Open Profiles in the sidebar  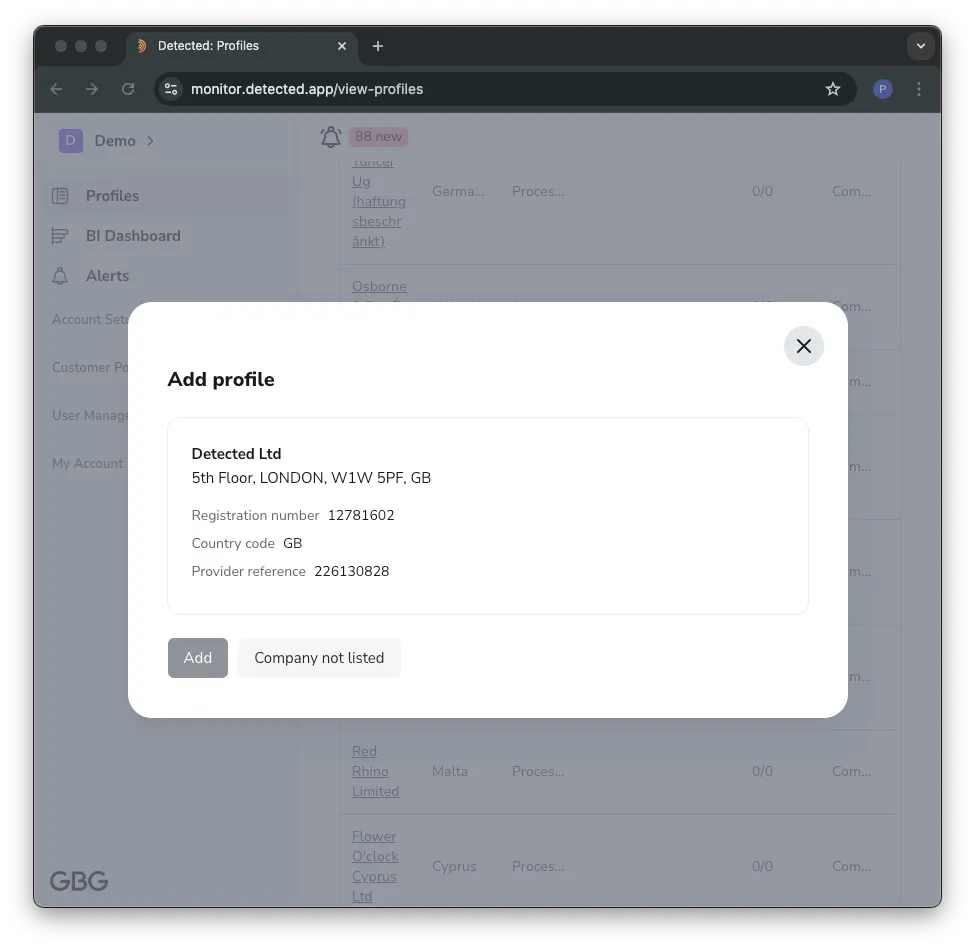coord(113,196)
